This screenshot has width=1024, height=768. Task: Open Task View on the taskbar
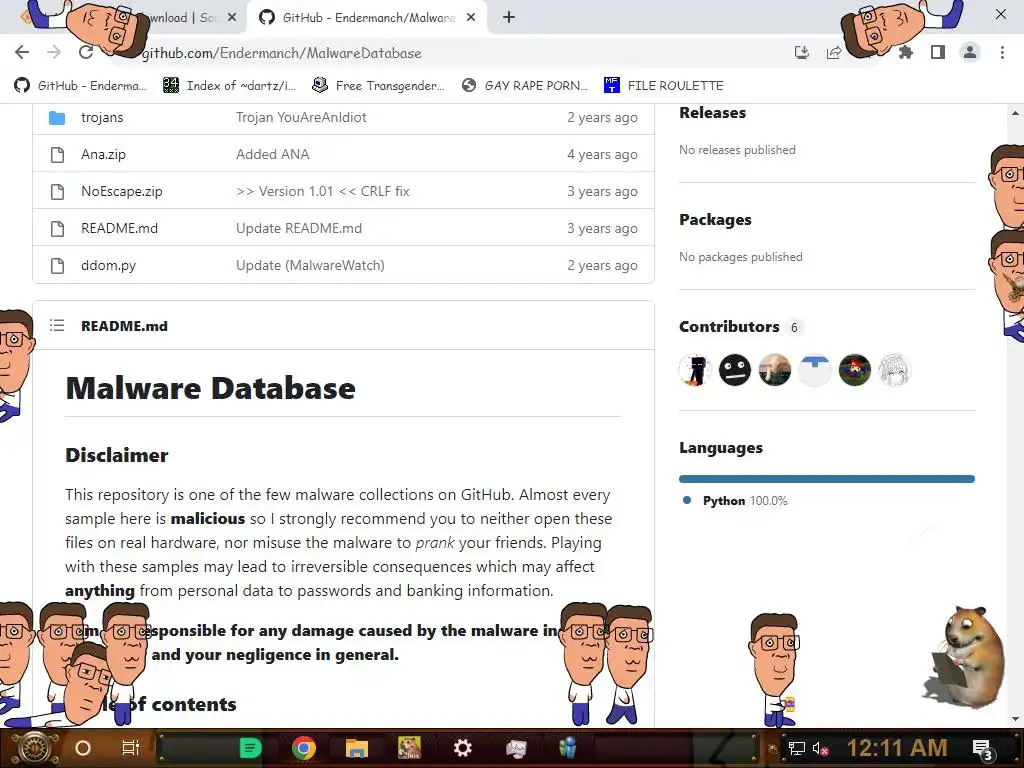pyautogui.click(x=131, y=748)
